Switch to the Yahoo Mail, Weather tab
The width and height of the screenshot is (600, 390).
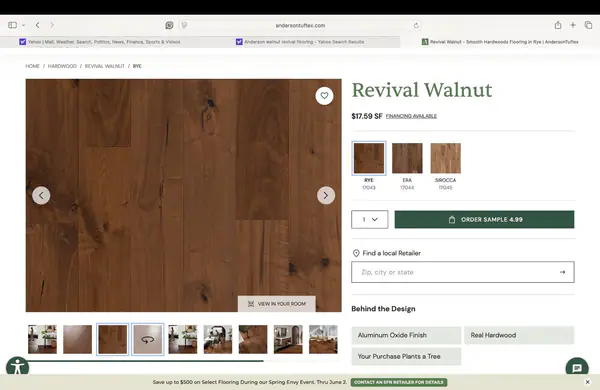coord(100,42)
